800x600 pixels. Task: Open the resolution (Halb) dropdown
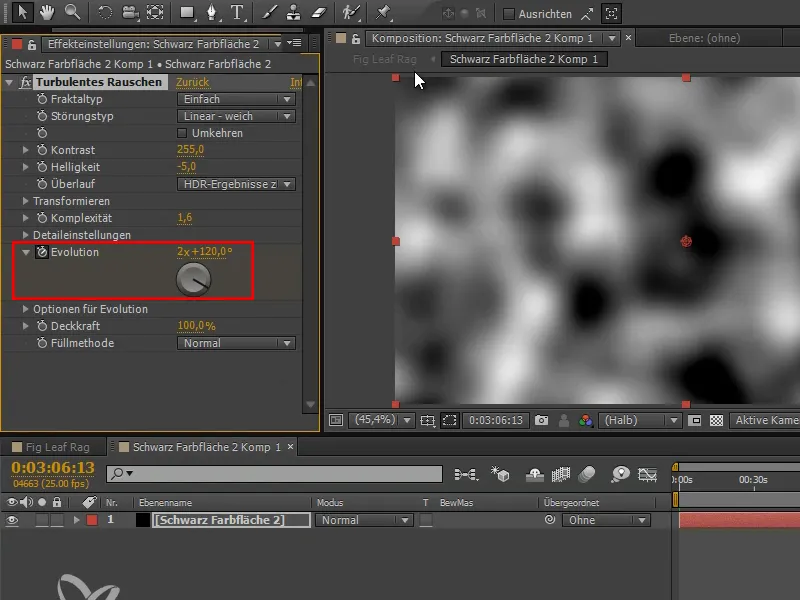(640, 420)
